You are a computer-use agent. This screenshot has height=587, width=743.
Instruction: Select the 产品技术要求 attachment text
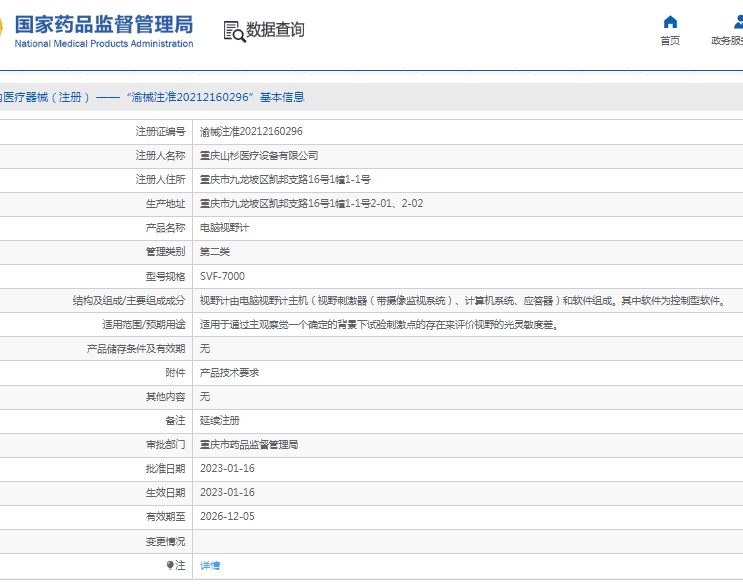(229, 372)
